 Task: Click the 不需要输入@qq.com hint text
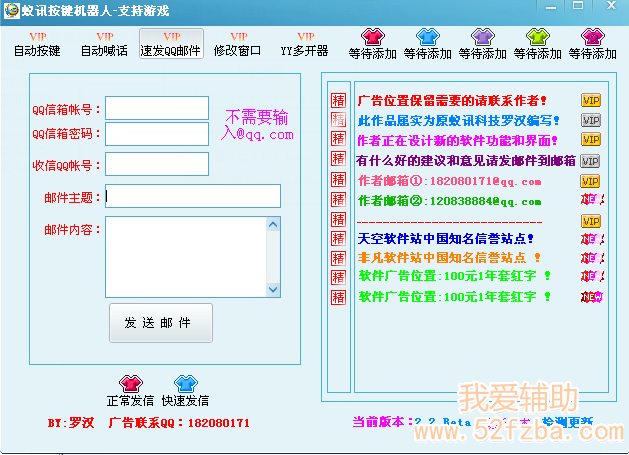click(257, 125)
